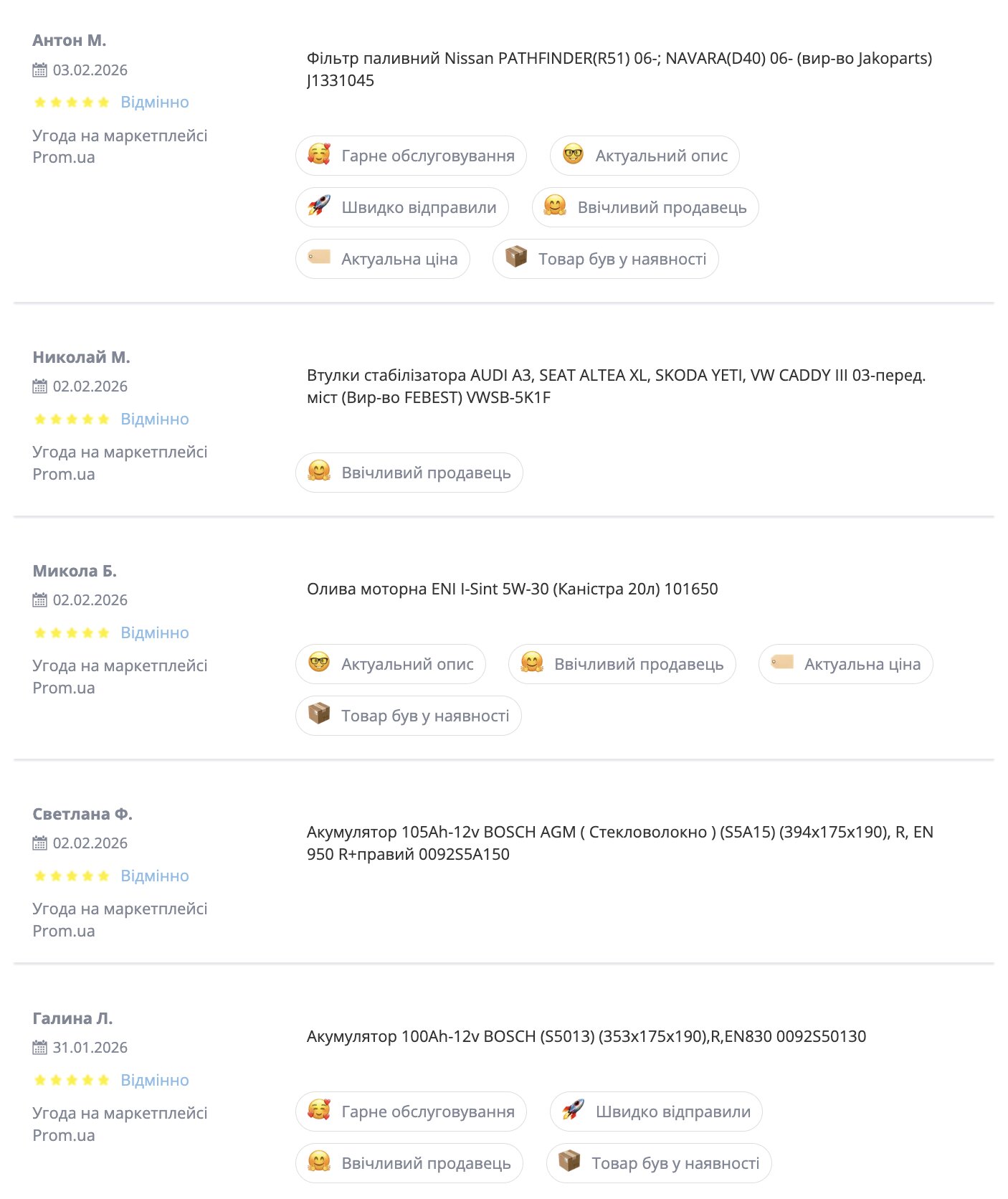Click the calendar icon beside 31.01.2026

click(39, 1048)
